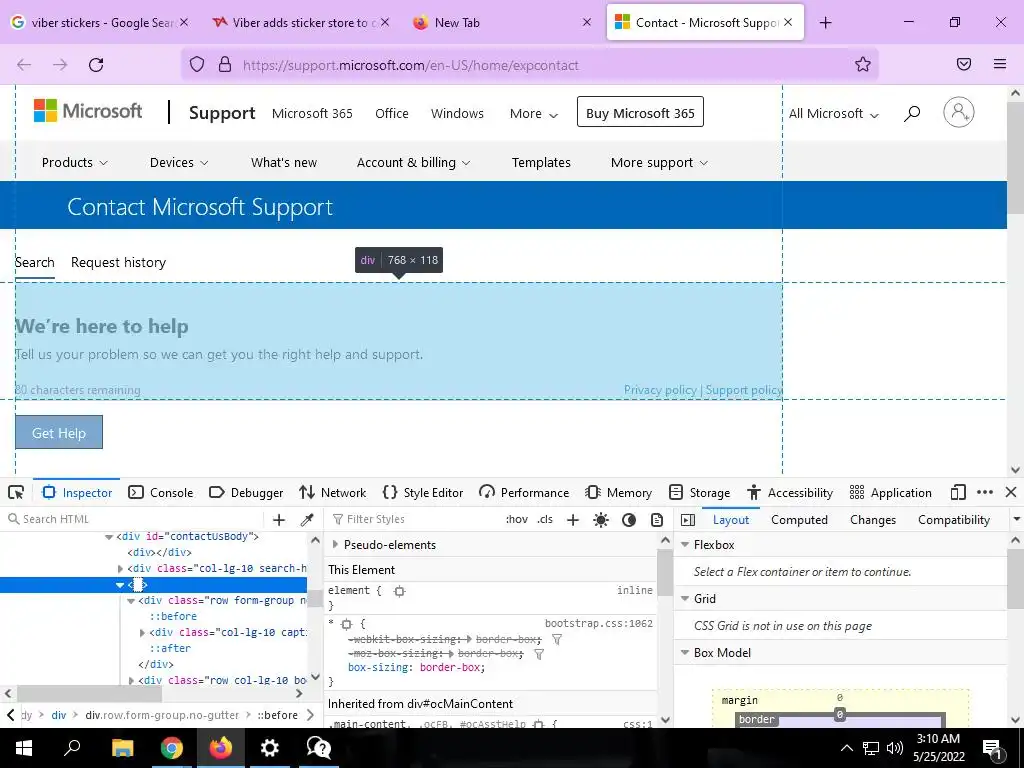Toggle dark color scheme simulation
Viewport: 1024px width, 768px height.
[629, 520]
